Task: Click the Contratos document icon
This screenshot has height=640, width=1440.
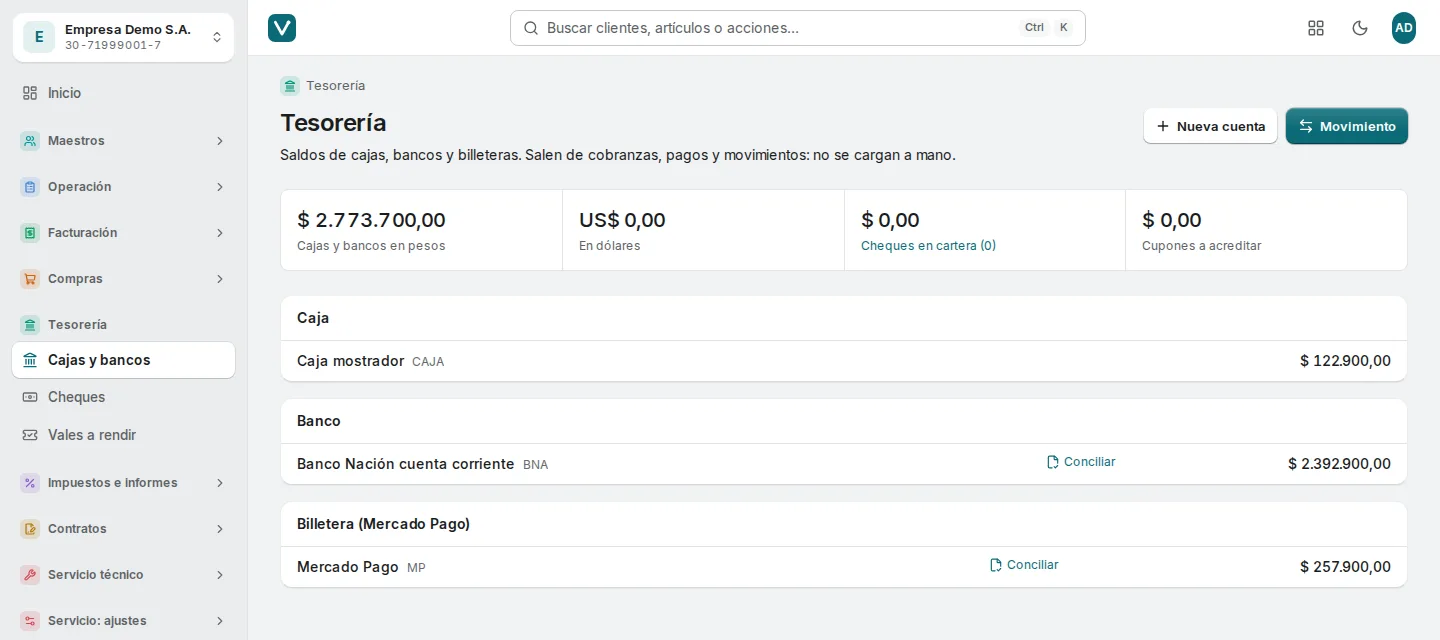Action: [30, 529]
